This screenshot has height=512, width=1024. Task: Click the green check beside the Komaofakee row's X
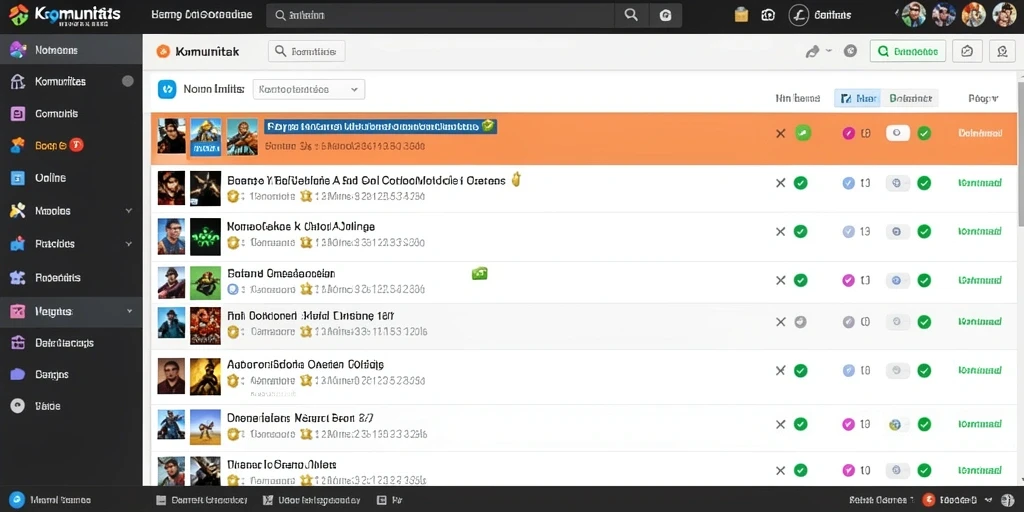click(800, 231)
